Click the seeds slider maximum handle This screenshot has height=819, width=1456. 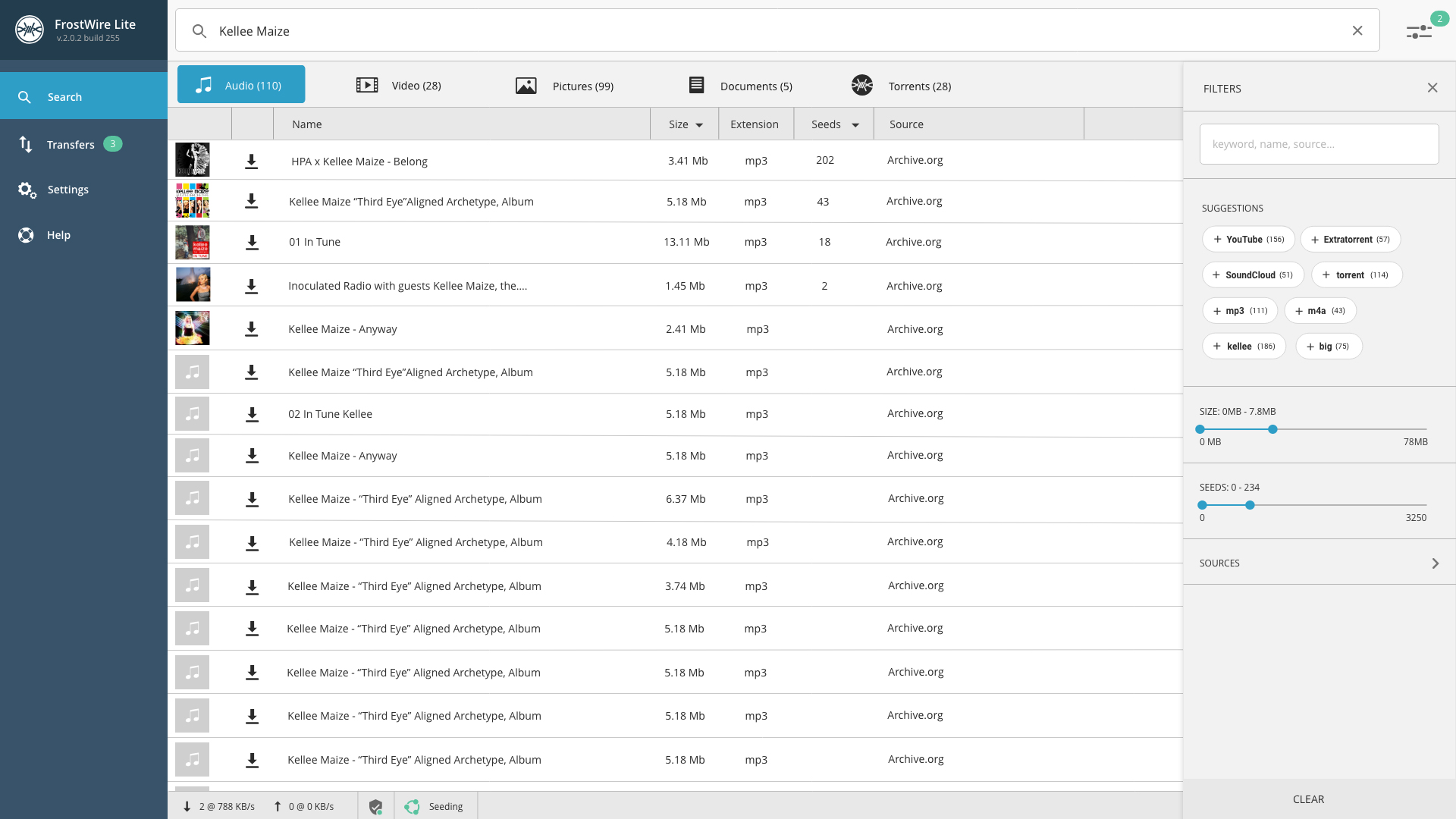point(1250,505)
